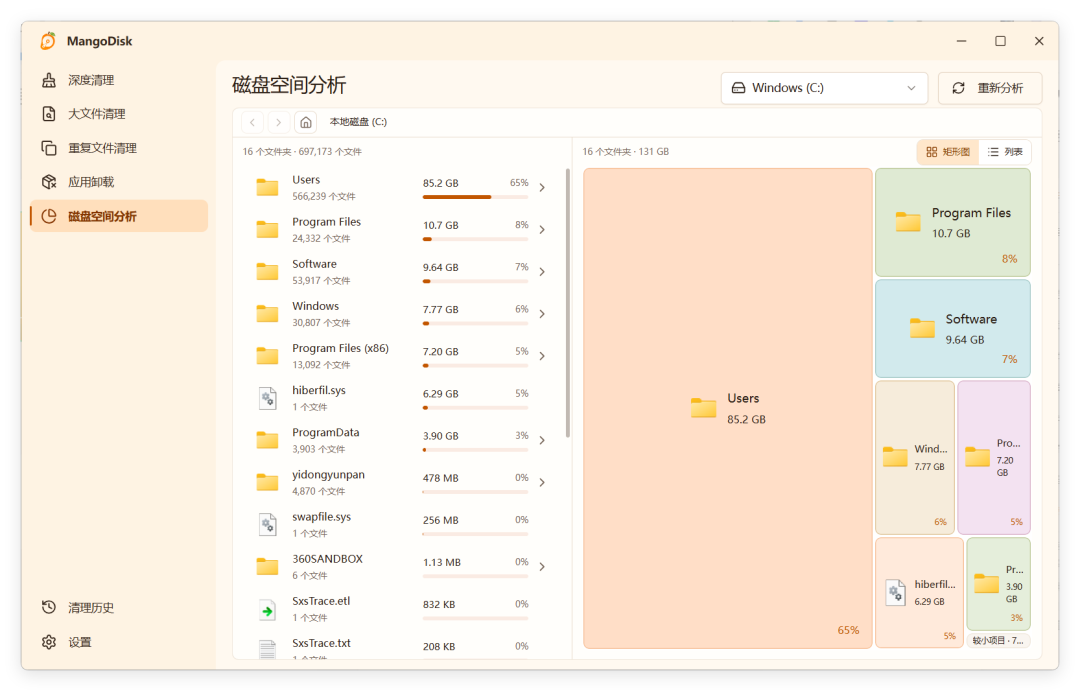
Task: Click the Software folder icon in treemap
Action: pos(922,328)
